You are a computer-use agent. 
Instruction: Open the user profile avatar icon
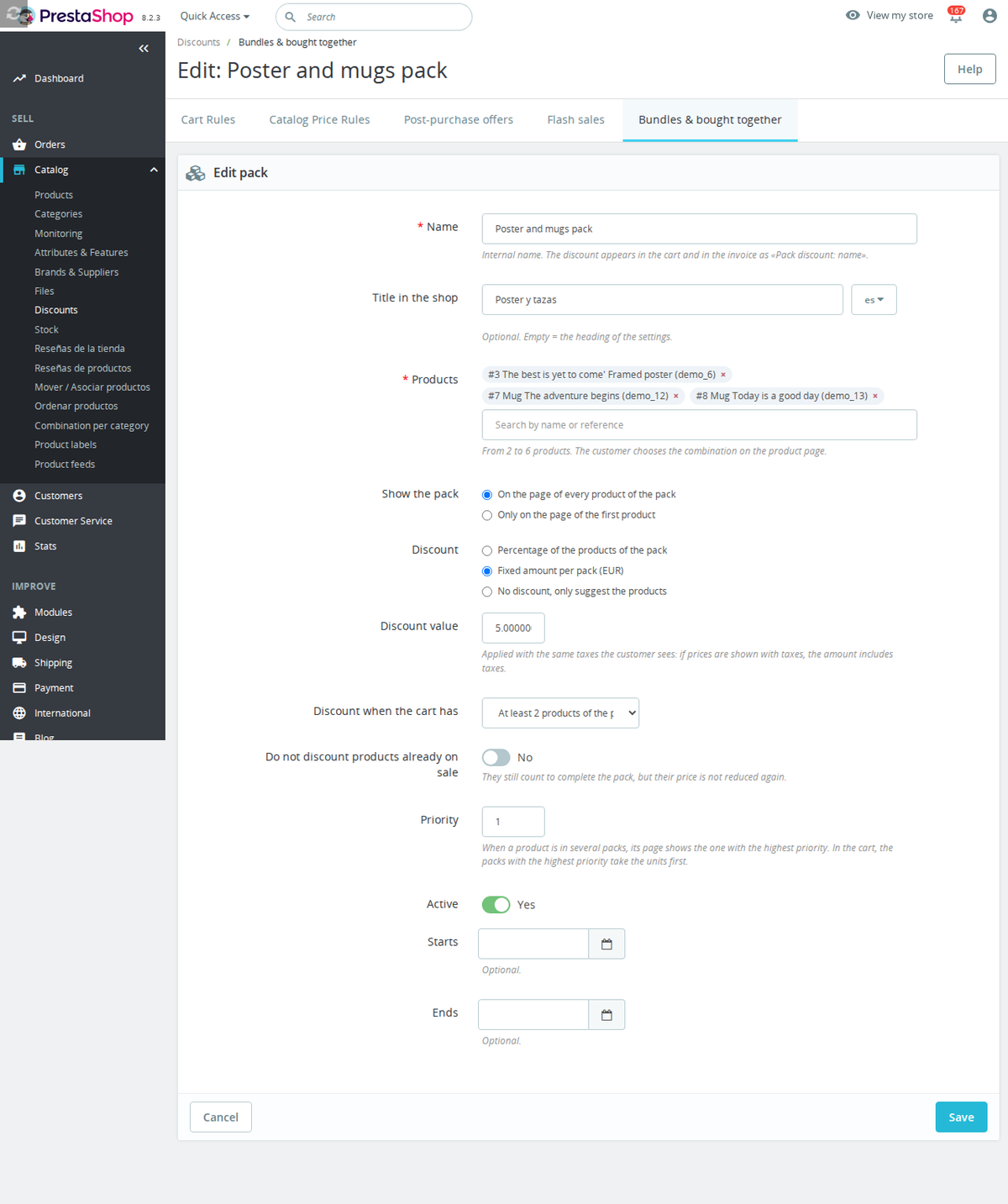(990, 15)
